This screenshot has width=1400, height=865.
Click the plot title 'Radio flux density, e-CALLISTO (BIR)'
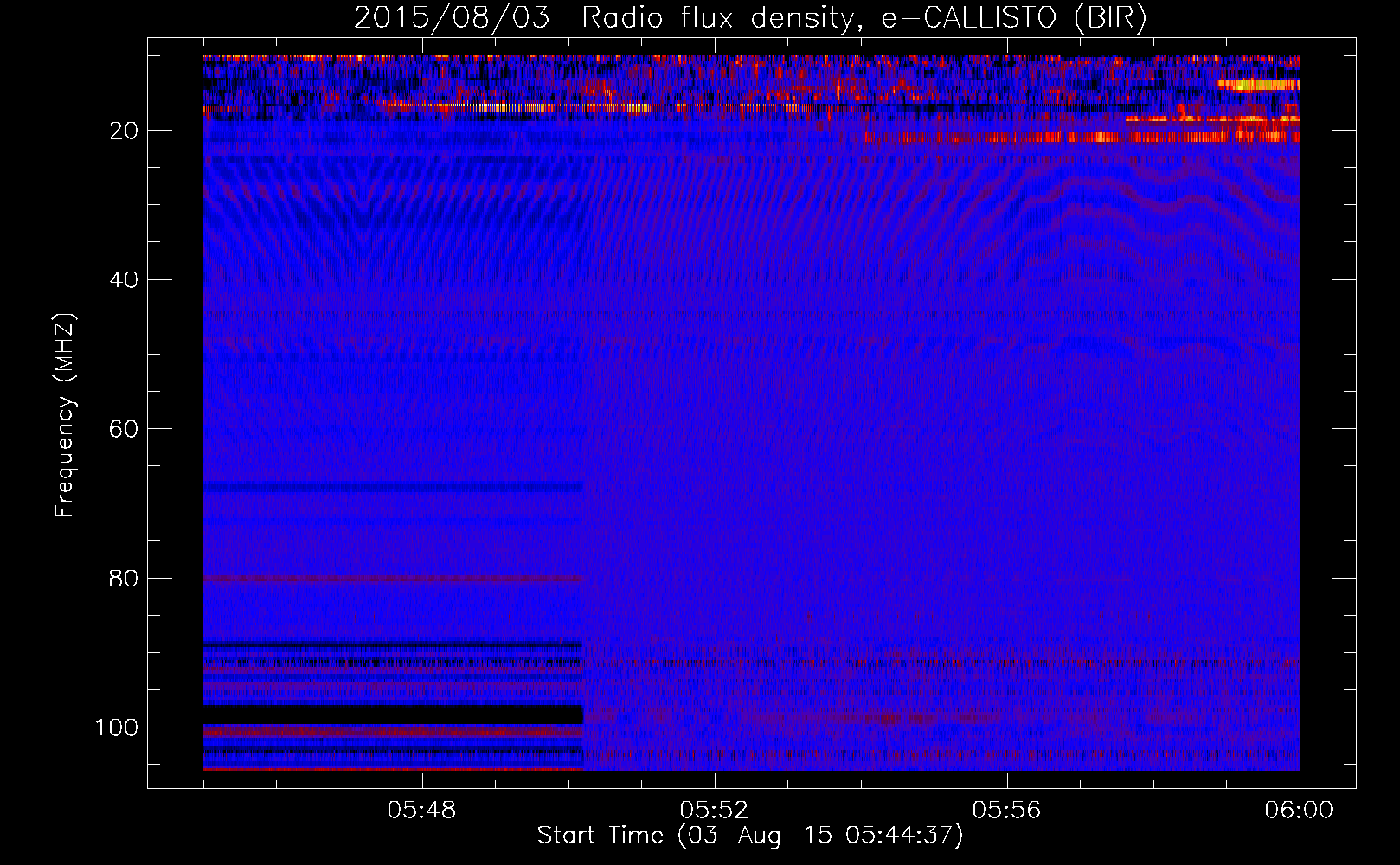click(864, 18)
